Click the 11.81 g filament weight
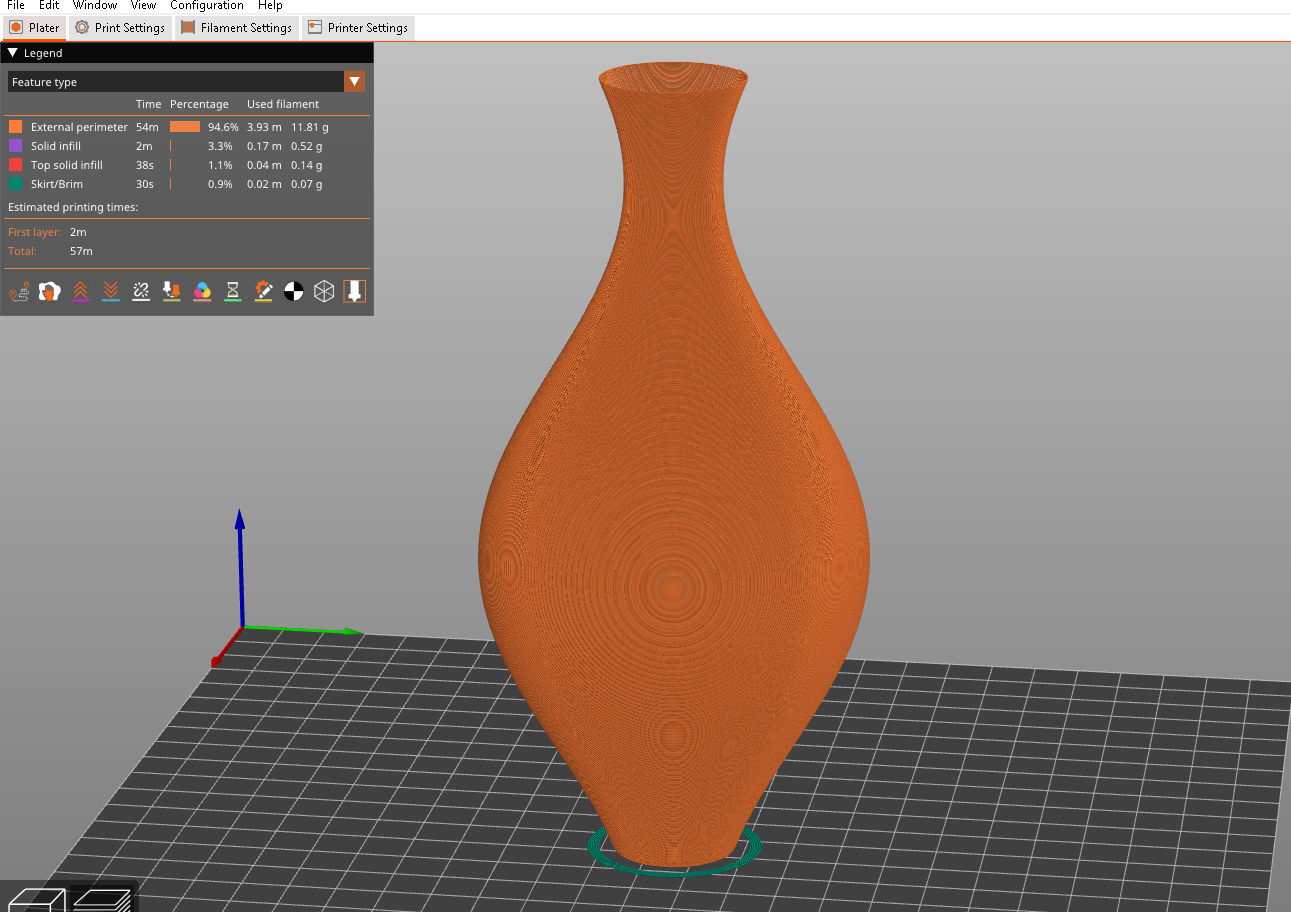The width and height of the screenshot is (1291, 912). point(310,127)
